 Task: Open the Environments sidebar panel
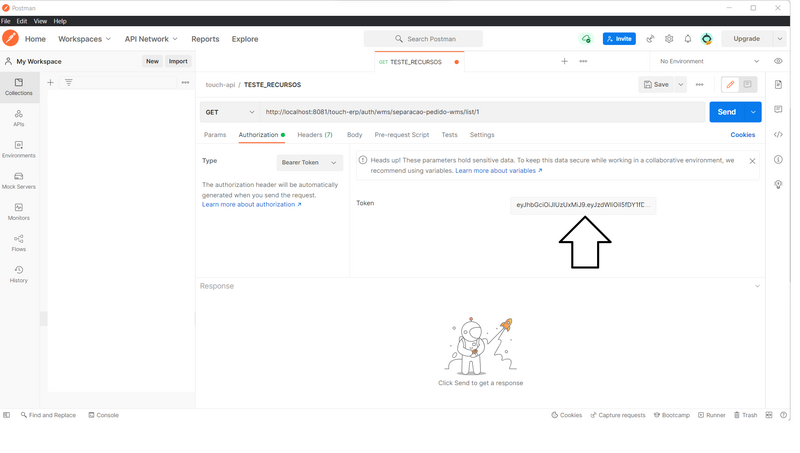pyautogui.click(x=19, y=149)
